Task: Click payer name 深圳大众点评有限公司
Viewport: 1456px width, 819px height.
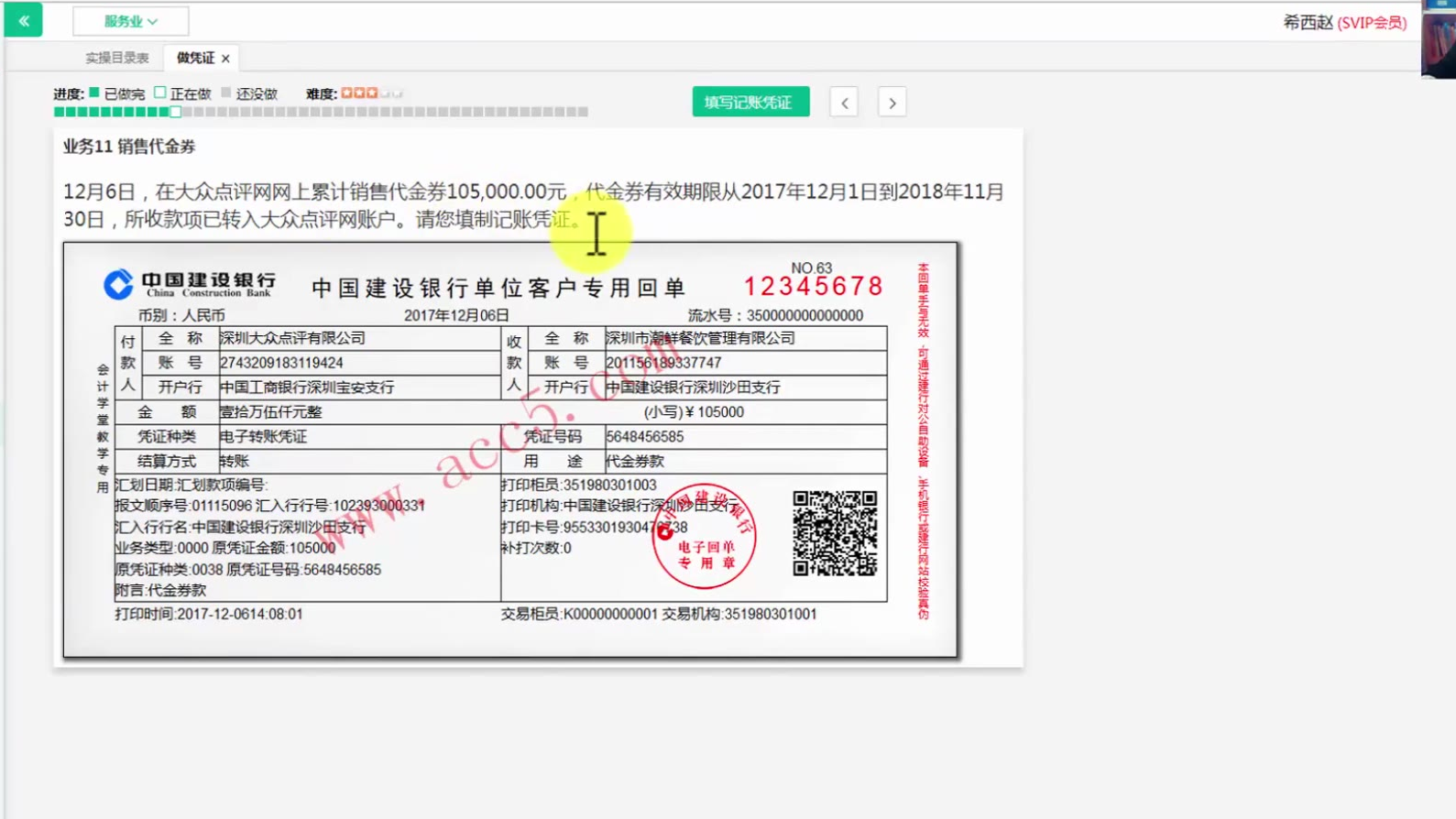Action: [x=292, y=338]
